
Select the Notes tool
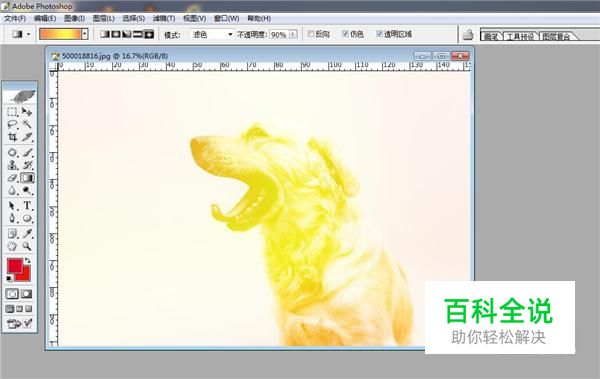pyautogui.click(x=12, y=234)
